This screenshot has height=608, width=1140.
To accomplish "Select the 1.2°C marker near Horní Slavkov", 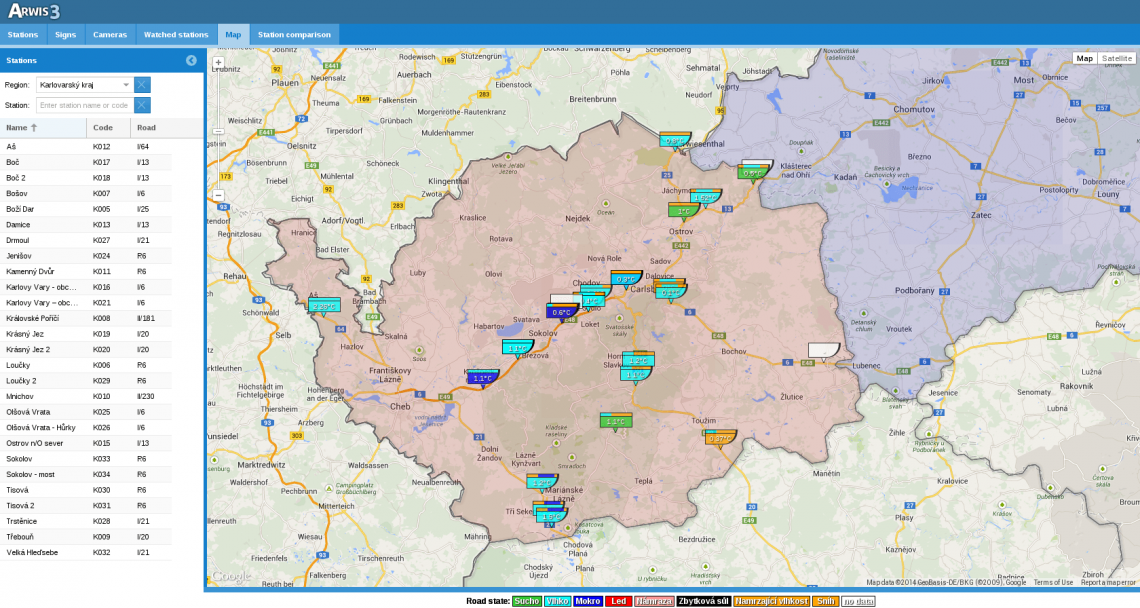I will pos(638,360).
